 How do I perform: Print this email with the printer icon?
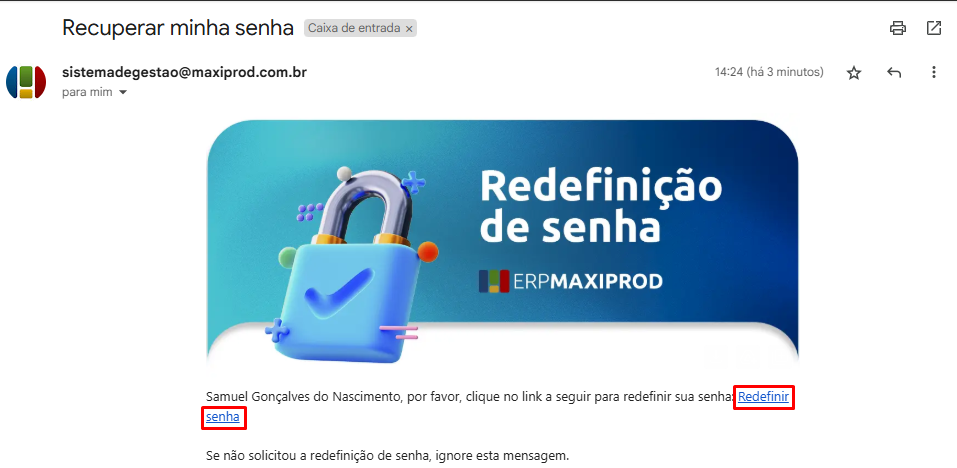point(897,28)
